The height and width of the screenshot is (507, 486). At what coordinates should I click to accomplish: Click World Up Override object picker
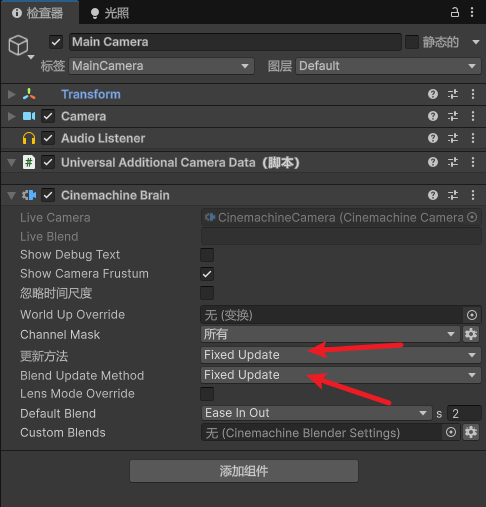472,315
